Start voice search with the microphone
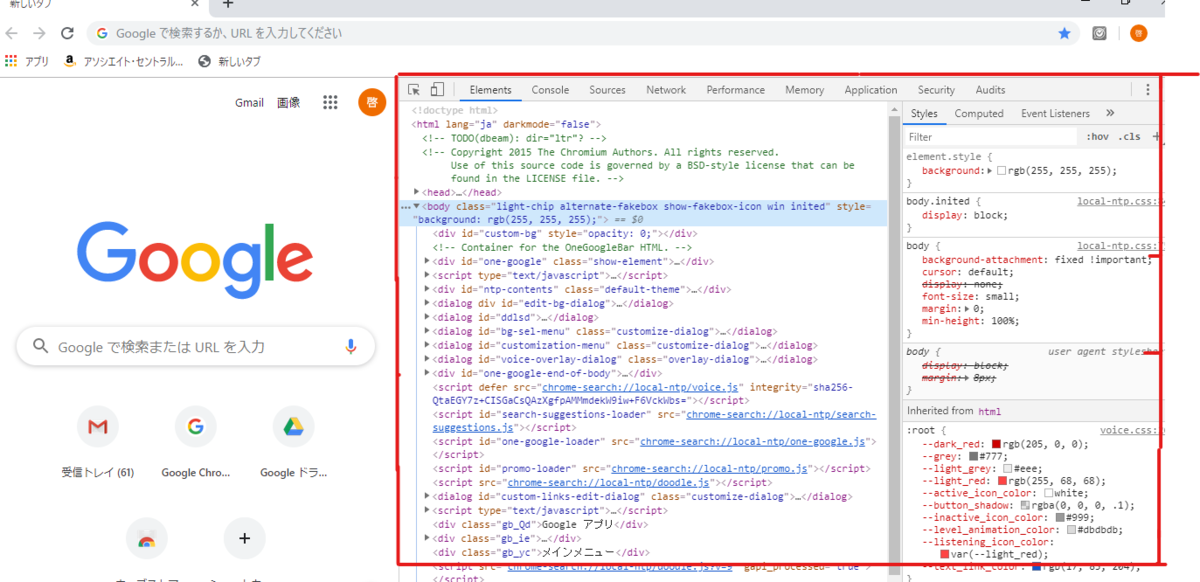This screenshot has height=582, width=1200. point(351,346)
